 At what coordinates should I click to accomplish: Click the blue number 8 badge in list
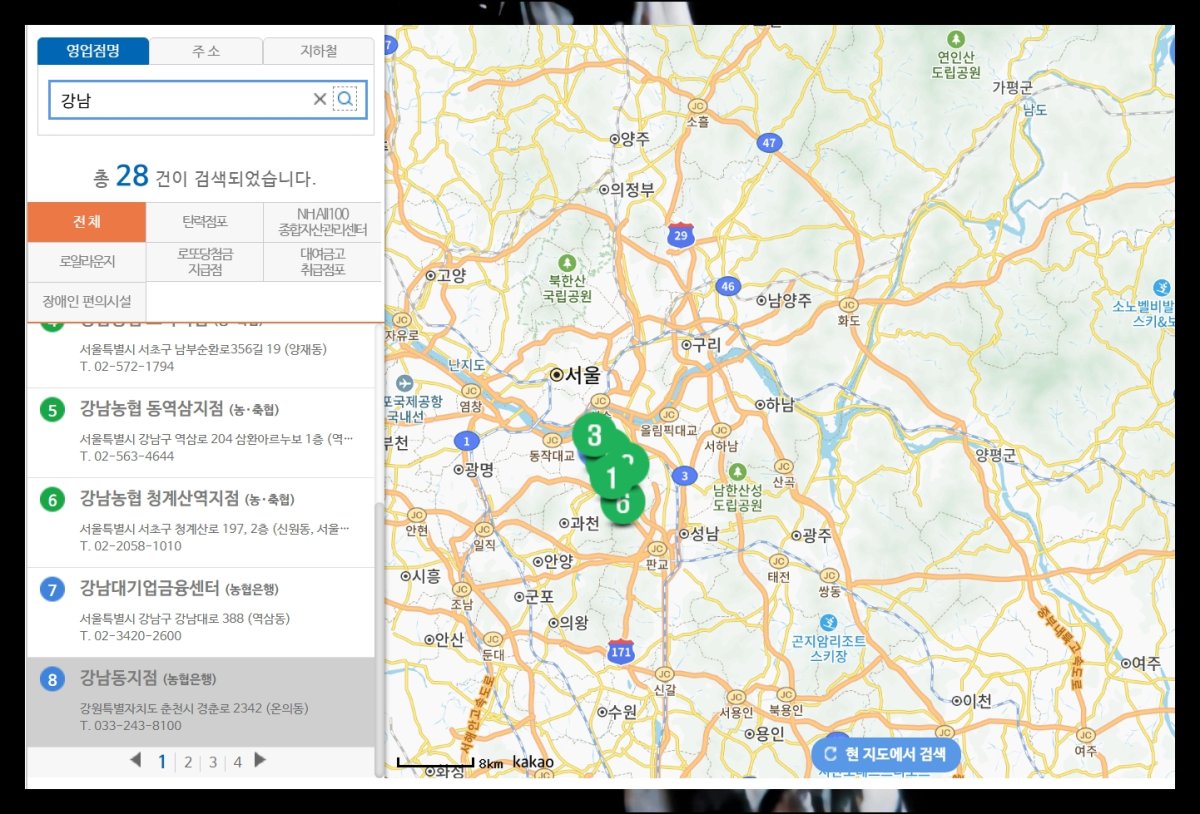pyautogui.click(x=53, y=680)
